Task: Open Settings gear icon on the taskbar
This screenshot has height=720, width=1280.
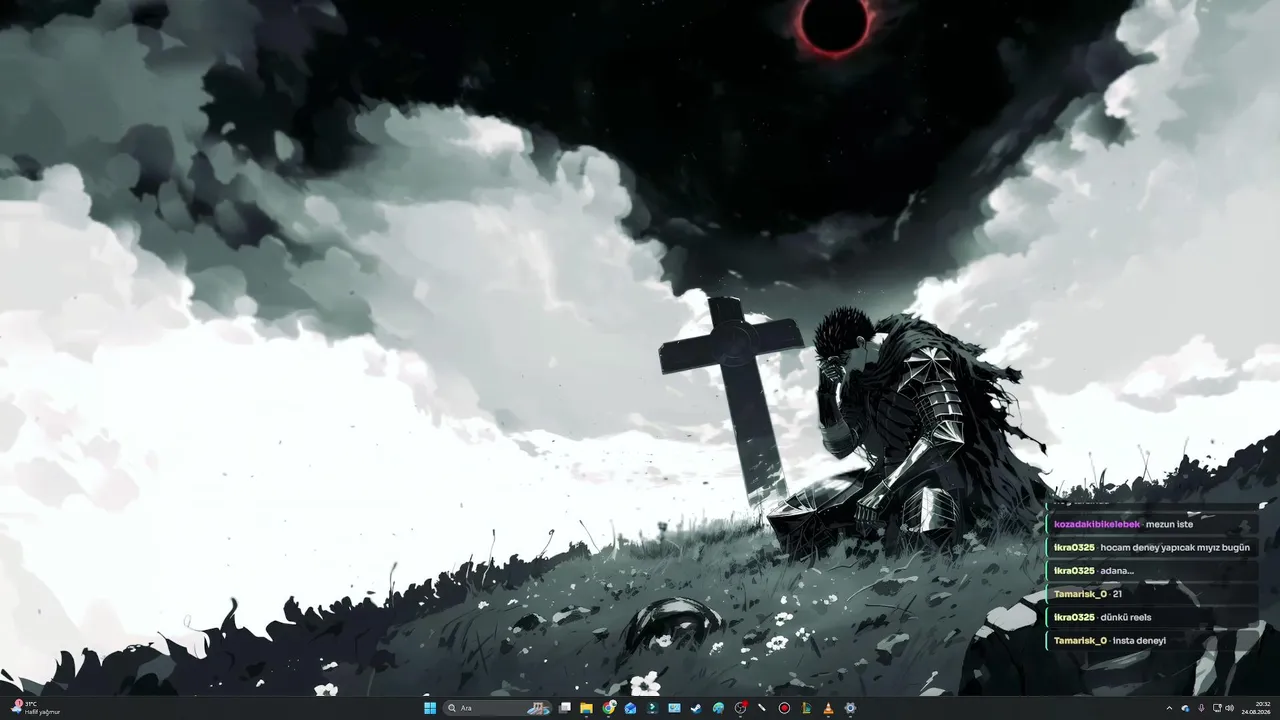Action: tap(850, 708)
